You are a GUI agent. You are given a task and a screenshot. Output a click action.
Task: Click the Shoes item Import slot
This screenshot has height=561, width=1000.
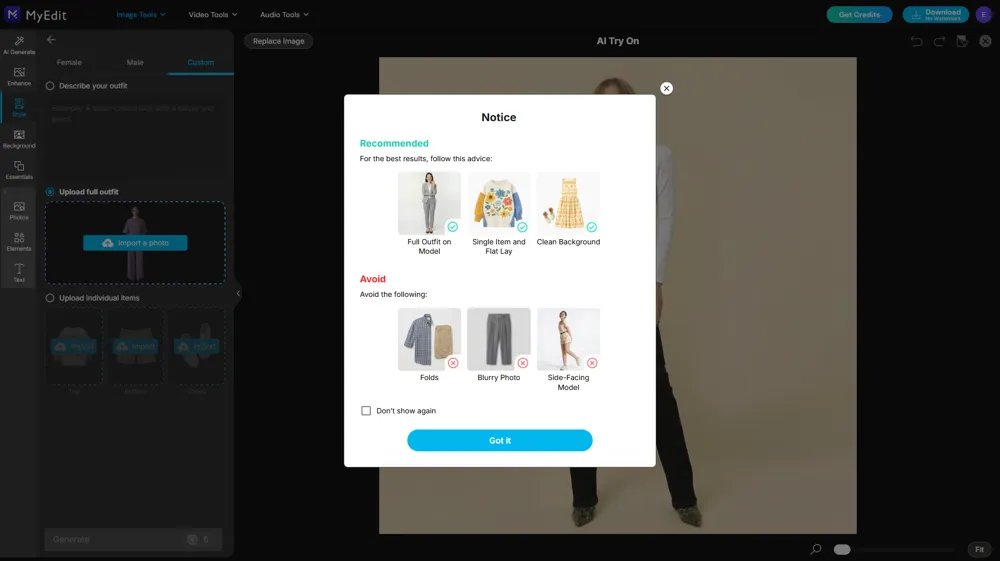(x=197, y=346)
